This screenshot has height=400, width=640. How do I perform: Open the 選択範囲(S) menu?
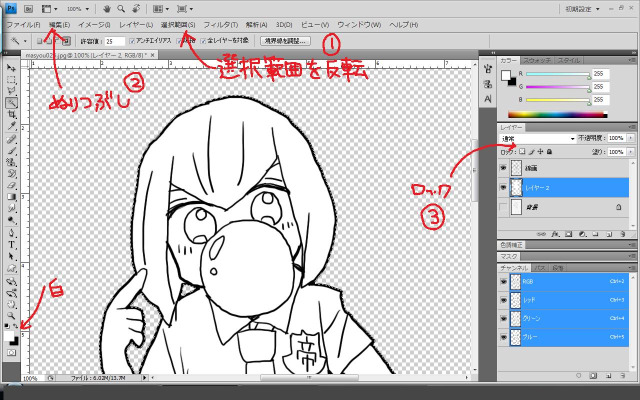coord(177,23)
